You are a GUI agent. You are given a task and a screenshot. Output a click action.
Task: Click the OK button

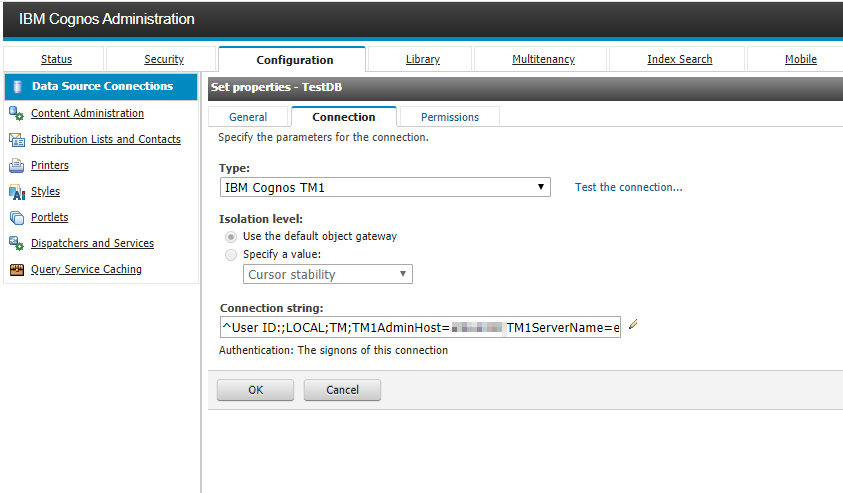click(x=255, y=390)
